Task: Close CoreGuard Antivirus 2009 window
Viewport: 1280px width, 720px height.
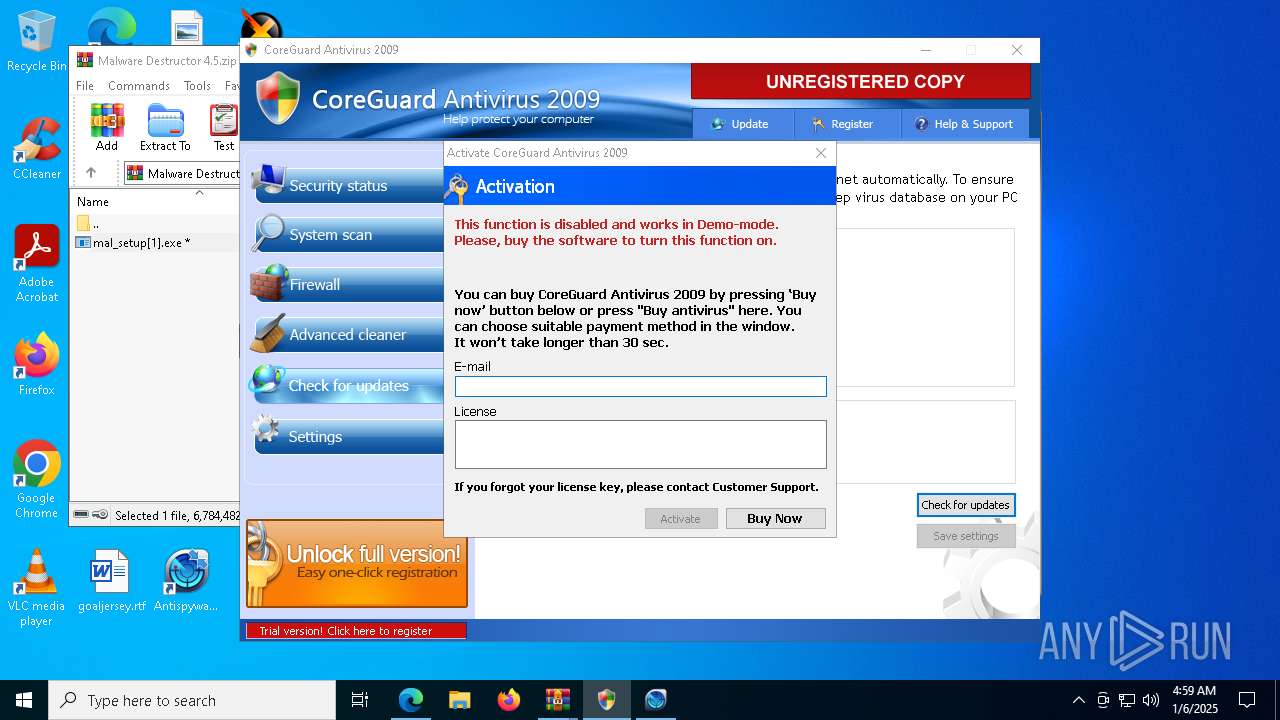Action: tap(1017, 50)
